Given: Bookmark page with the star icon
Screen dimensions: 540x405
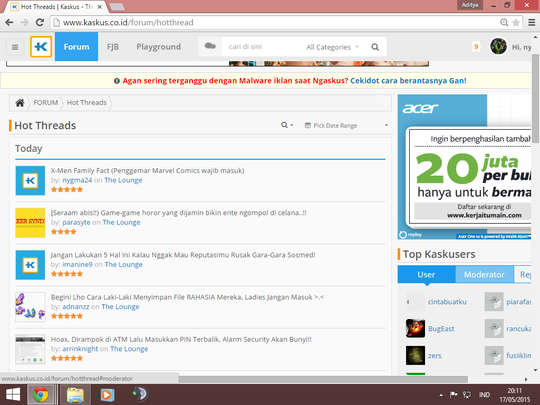Looking at the screenshot, I should tap(516, 22).
